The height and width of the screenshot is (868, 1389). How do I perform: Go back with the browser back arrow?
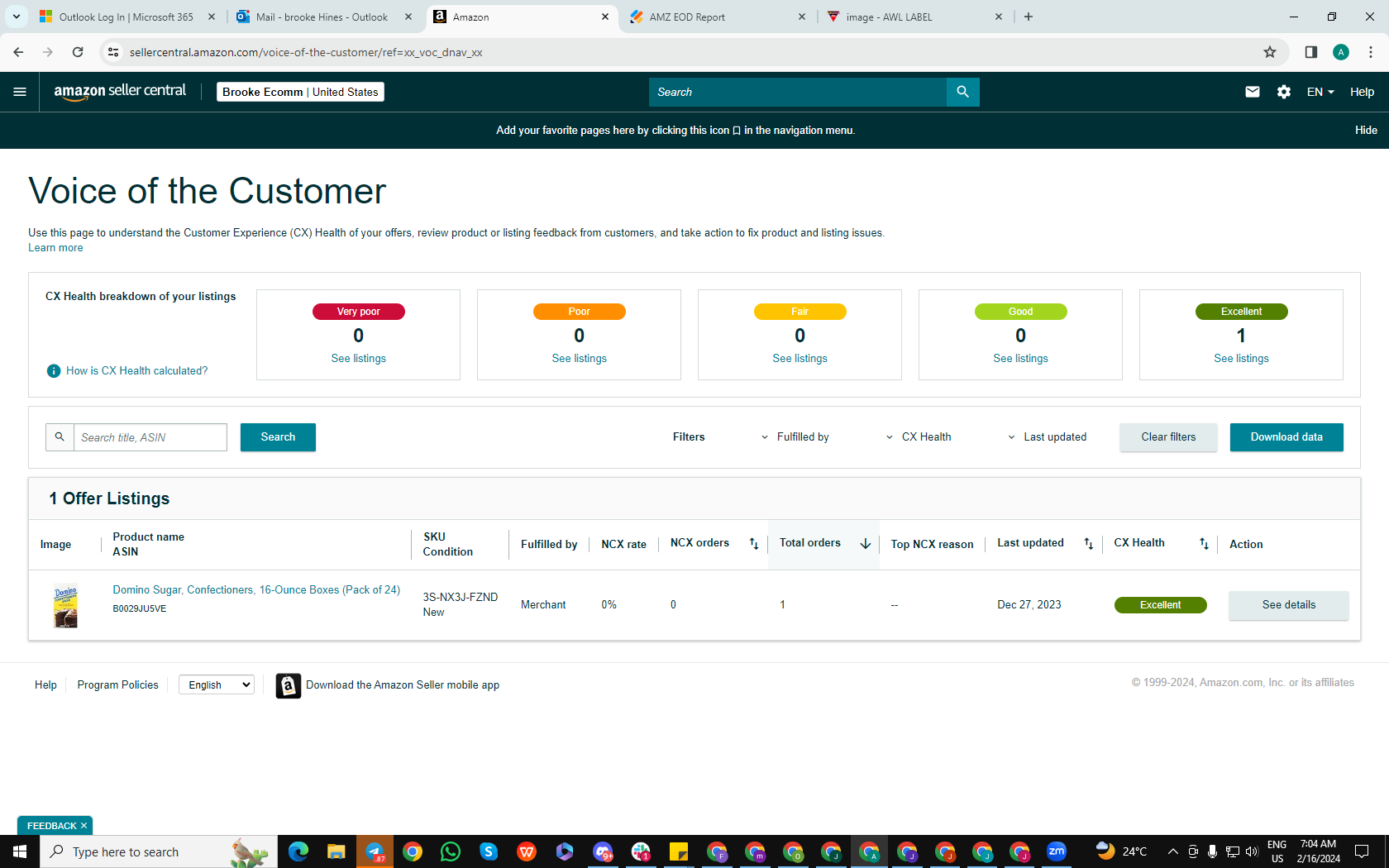(18, 52)
